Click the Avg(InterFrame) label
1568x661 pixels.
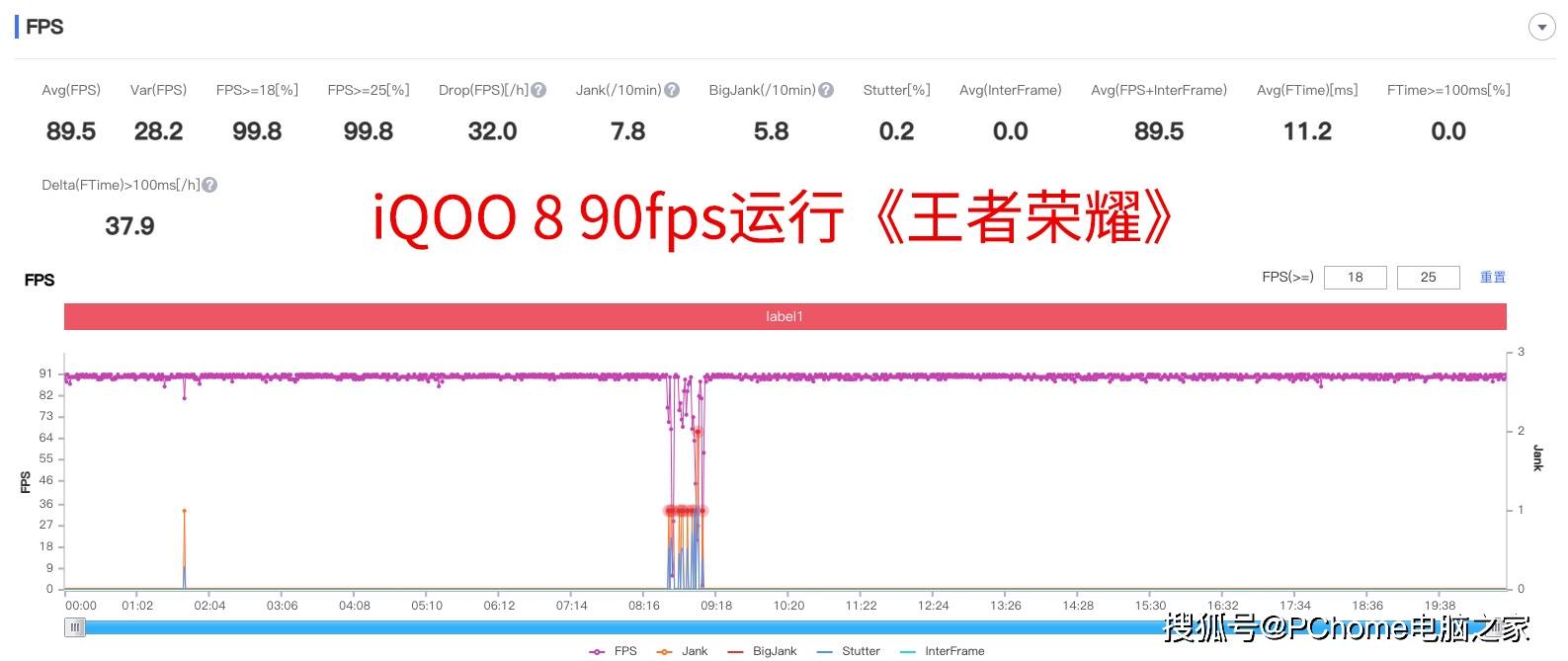point(1010,90)
